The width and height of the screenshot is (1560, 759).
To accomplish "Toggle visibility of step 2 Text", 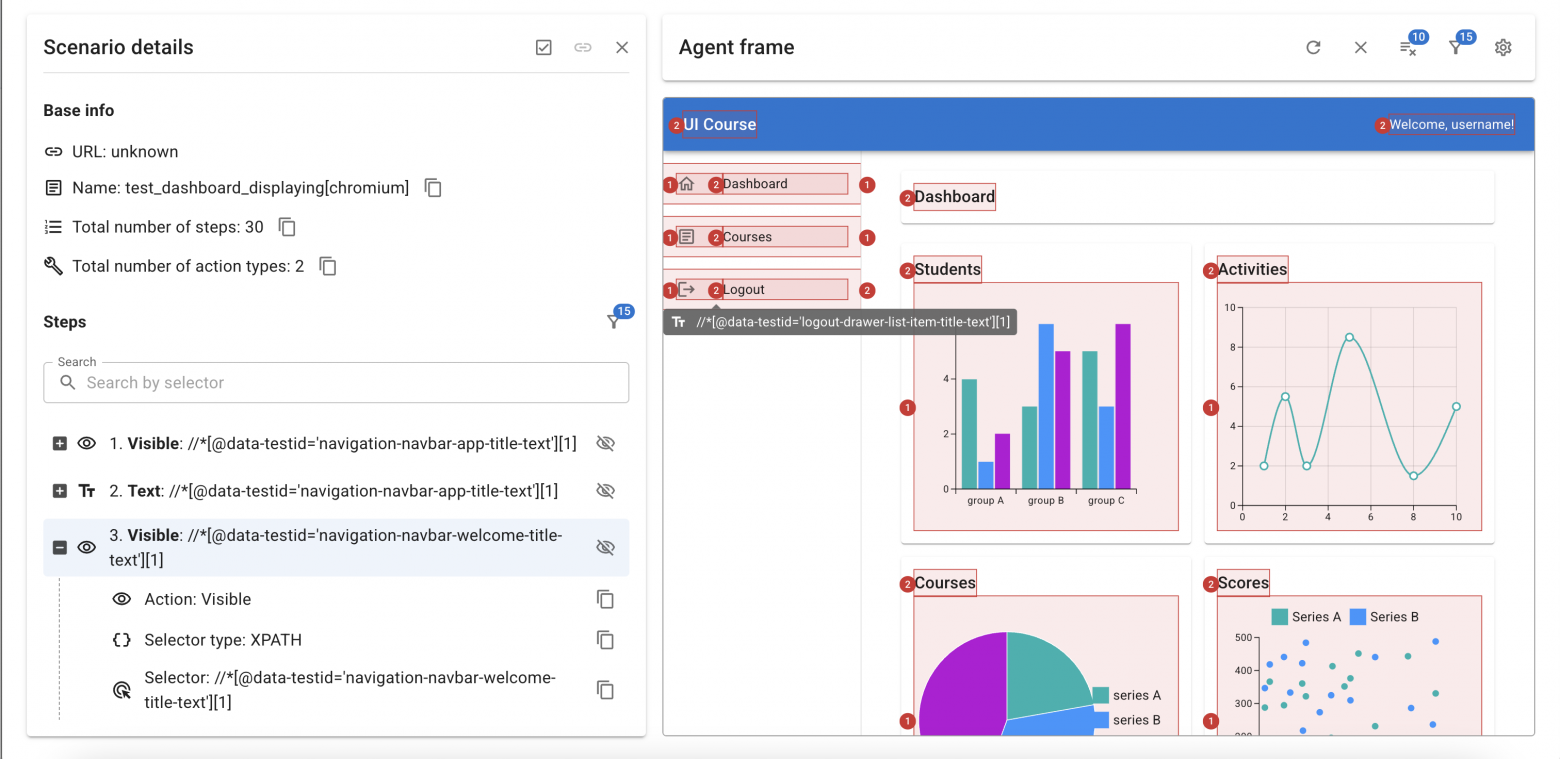I will pyautogui.click(x=605, y=491).
